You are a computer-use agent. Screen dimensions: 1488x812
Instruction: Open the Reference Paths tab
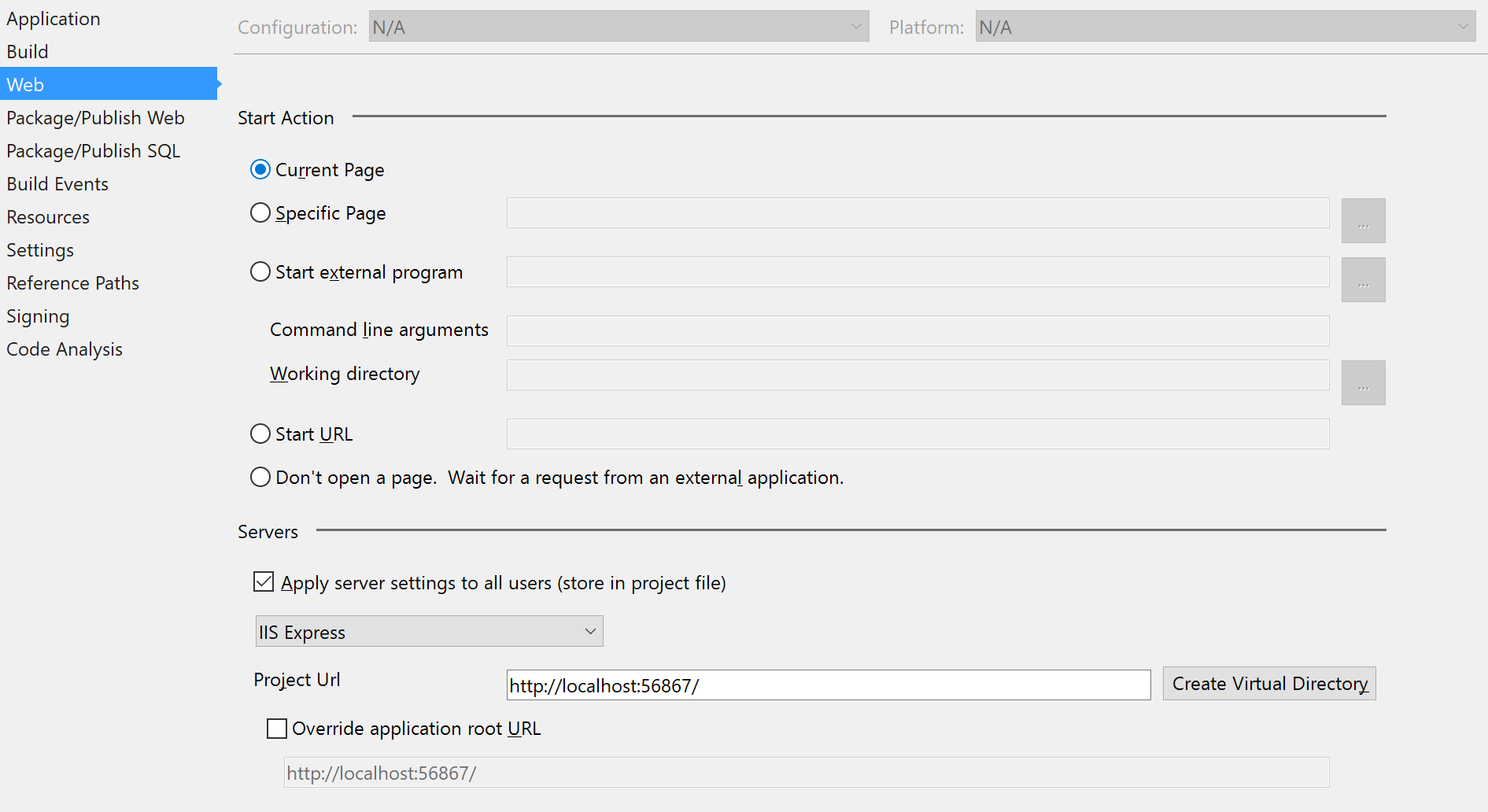(72, 283)
